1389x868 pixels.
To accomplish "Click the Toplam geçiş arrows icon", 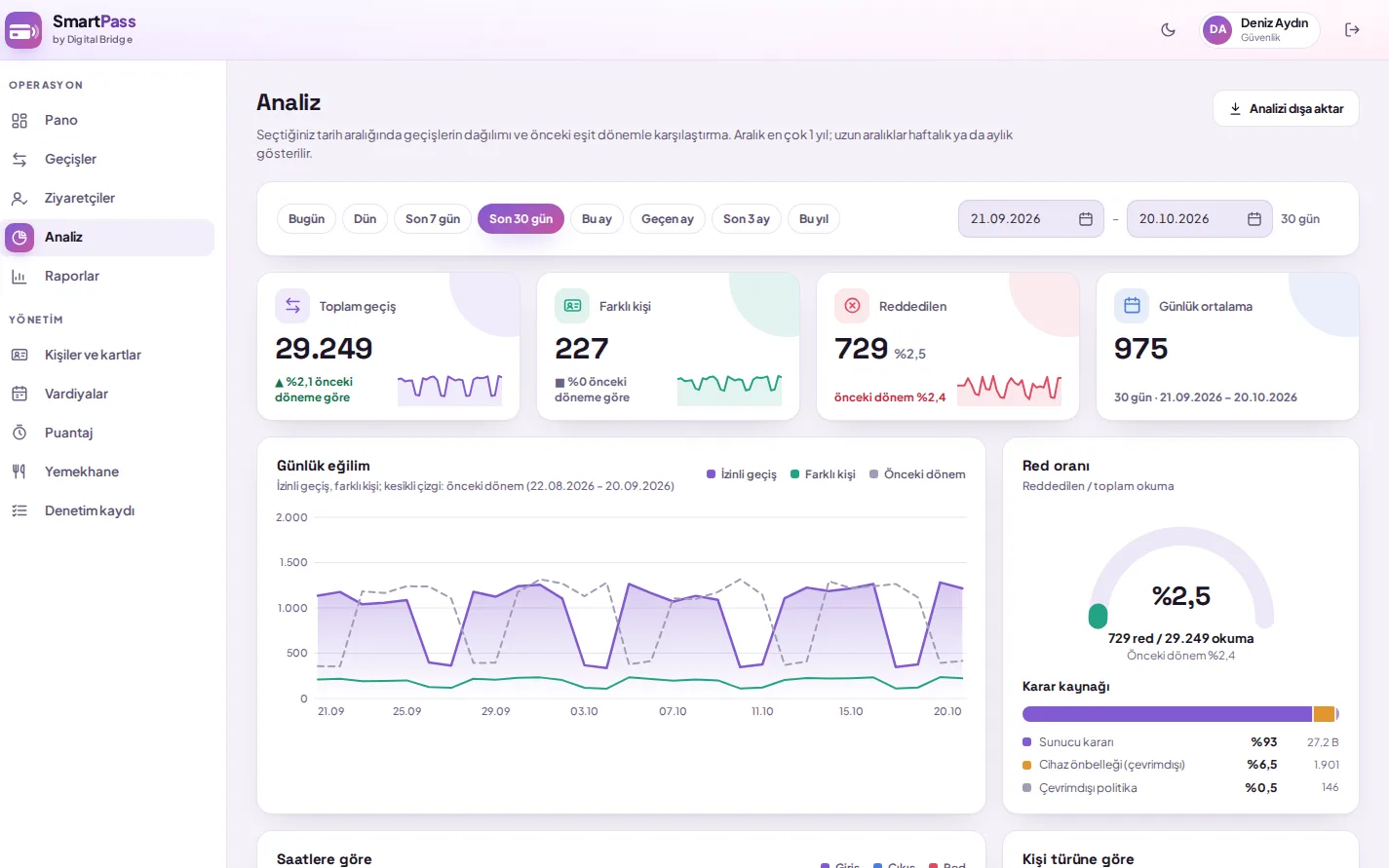I will 292,306.
